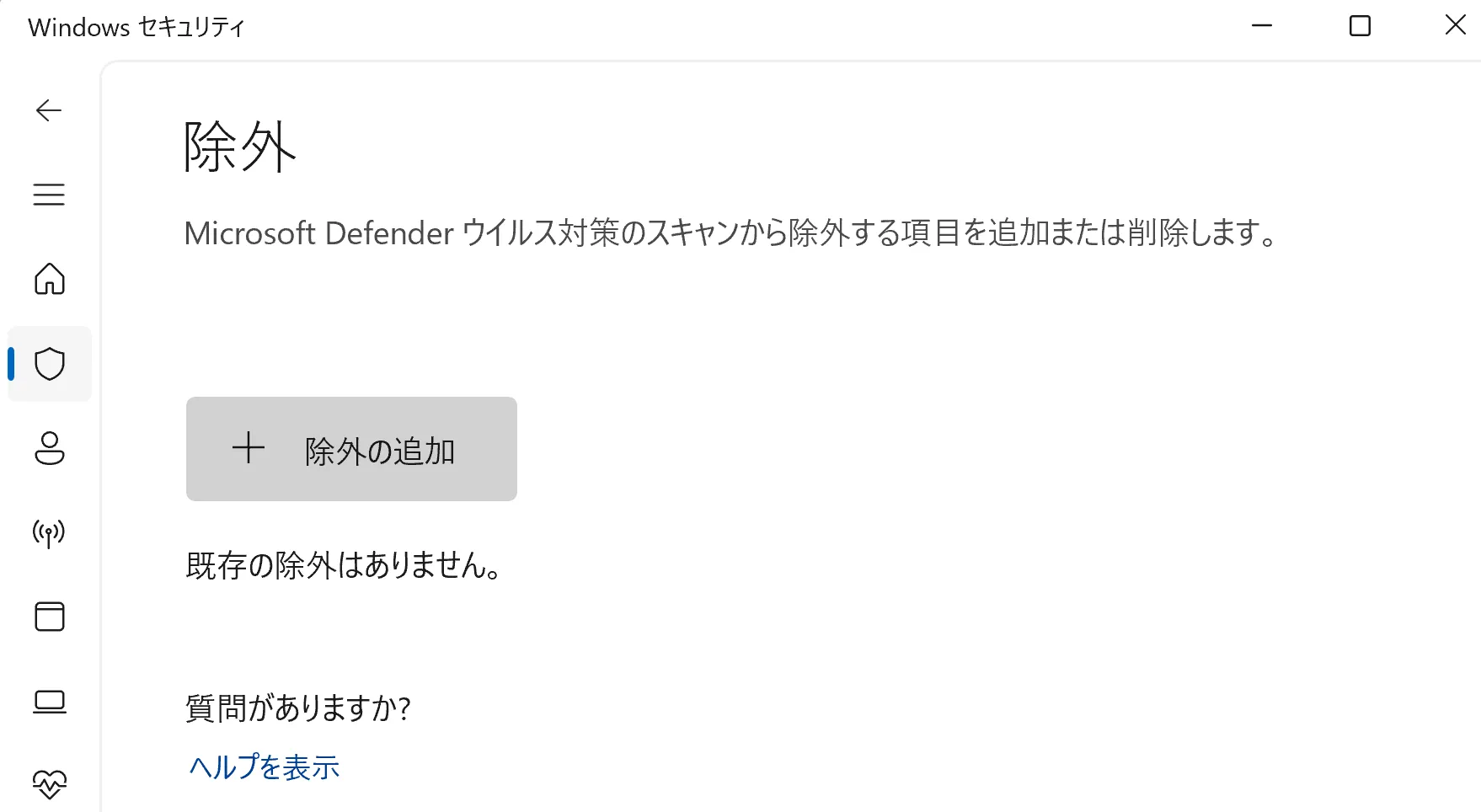Open firewall and network protection icon
The height and width of the screenshot is (812, 1481).
[49, 532]
